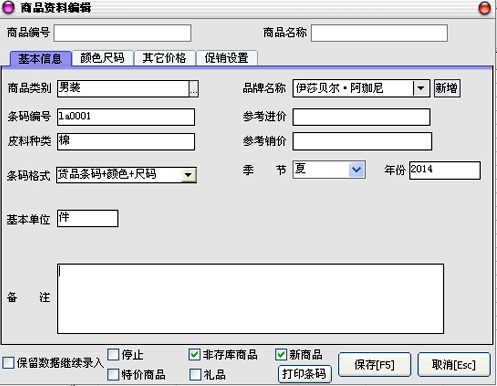Screen dimensions: 497x386
Task: Uncheck the 新商品 checkbox
Action: 281,354
